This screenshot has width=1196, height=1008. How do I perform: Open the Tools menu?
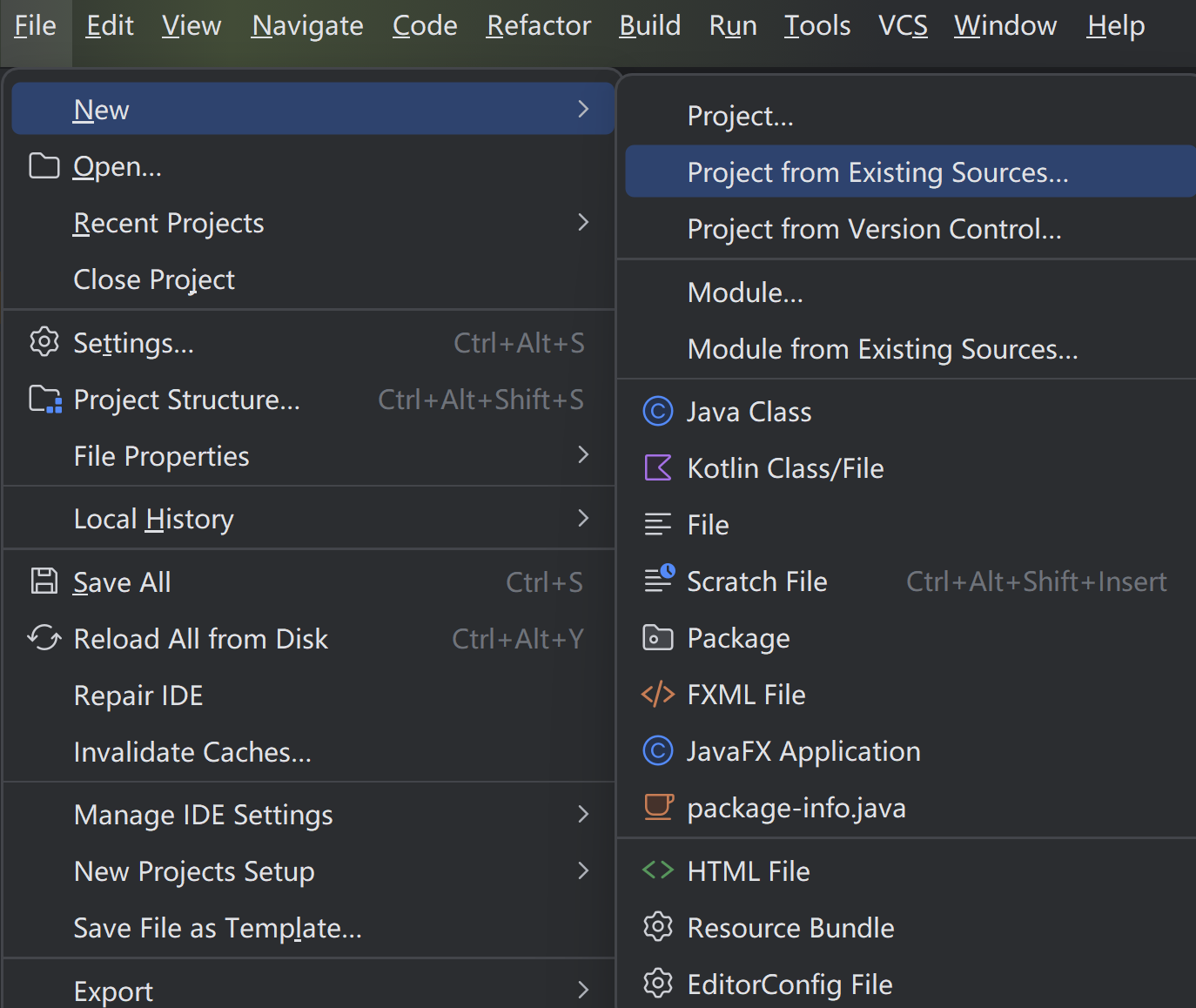(x=817, y=26)
